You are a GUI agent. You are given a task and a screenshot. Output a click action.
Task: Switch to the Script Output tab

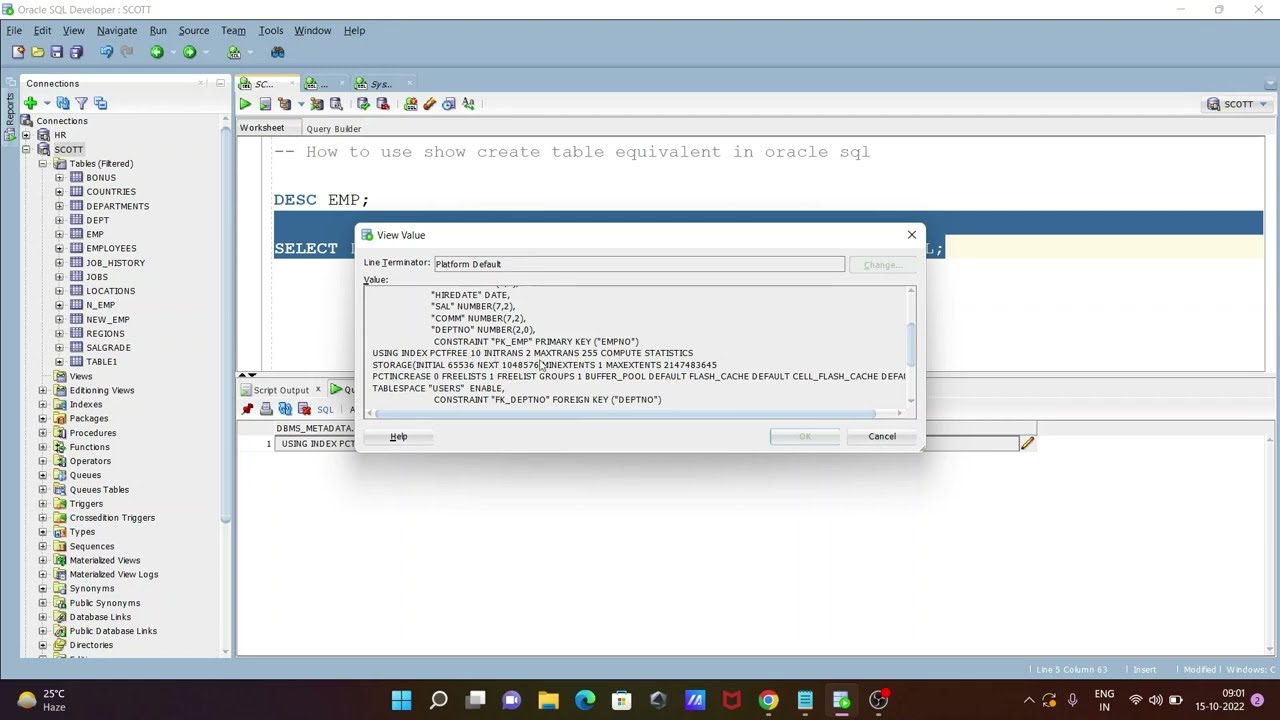click(281, 390)
